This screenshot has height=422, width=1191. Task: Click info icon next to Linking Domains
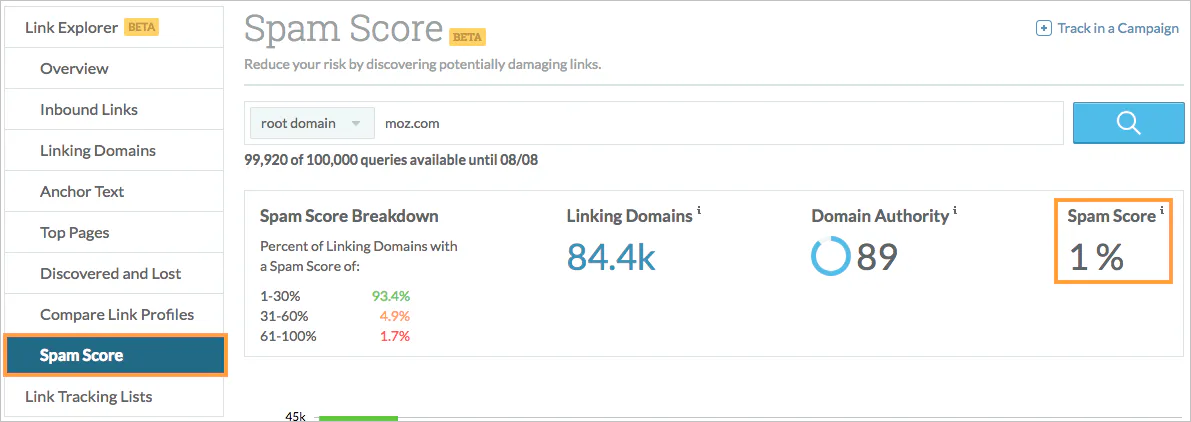[699, 210]
